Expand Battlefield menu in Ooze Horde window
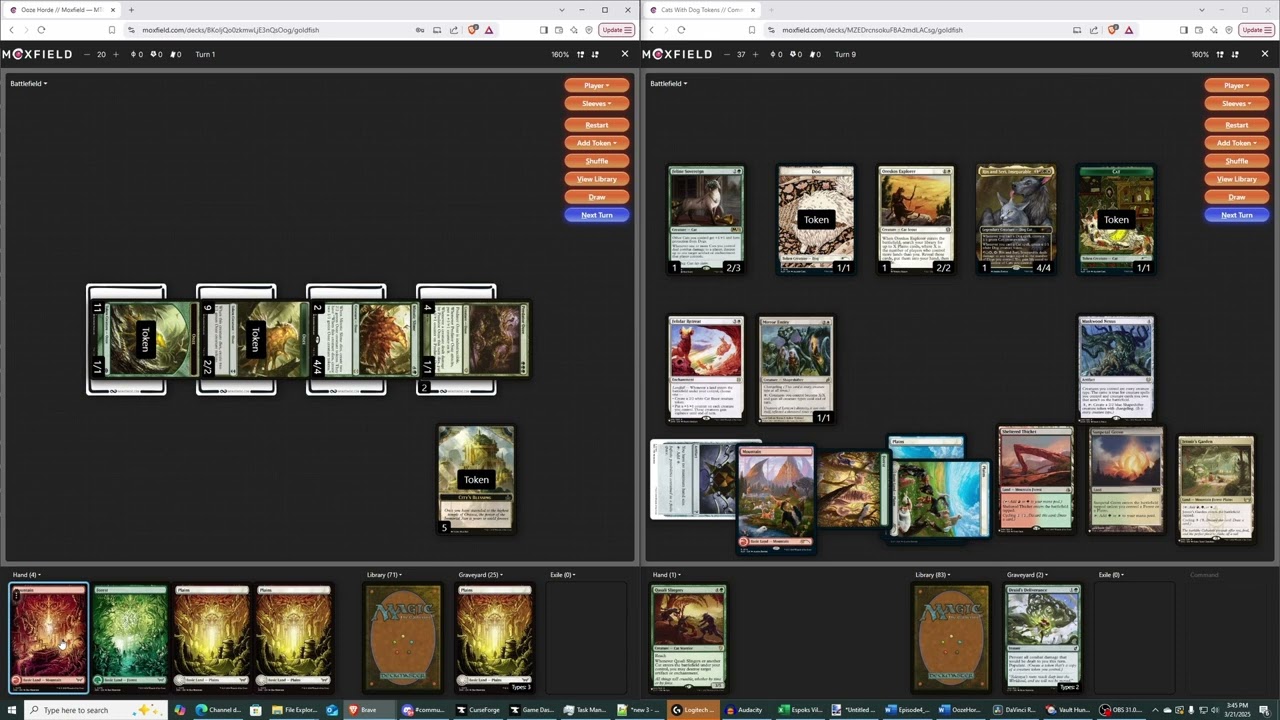Screen dimensions: 1280x720 coord(29,83)
